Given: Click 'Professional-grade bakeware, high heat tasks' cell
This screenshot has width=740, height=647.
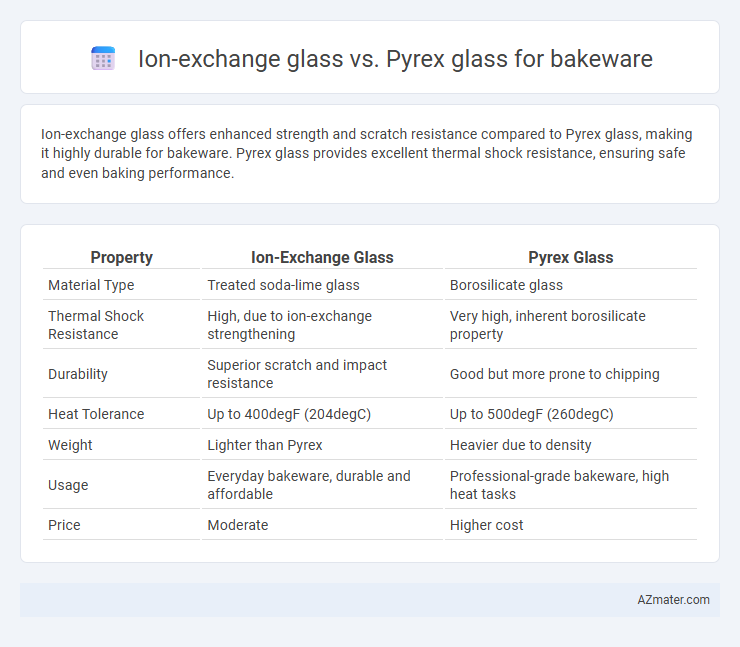Looking at the screenshot, I should tap(559, 485).
